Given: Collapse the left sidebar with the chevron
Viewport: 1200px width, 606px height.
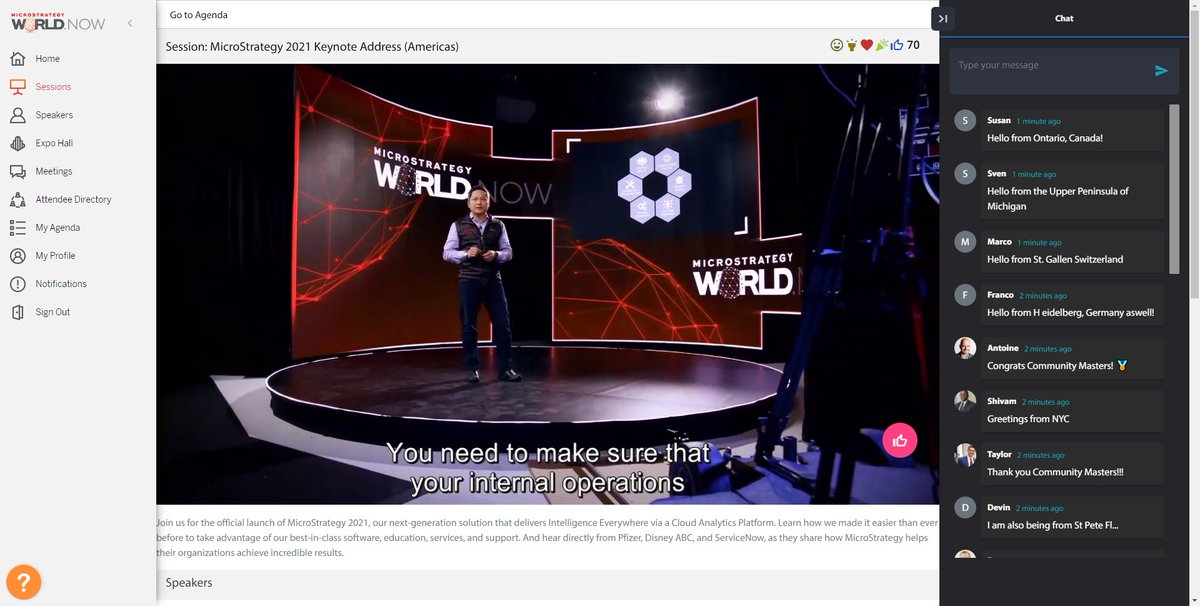Looking at the screenshot, I should click(x=130, y=24).
